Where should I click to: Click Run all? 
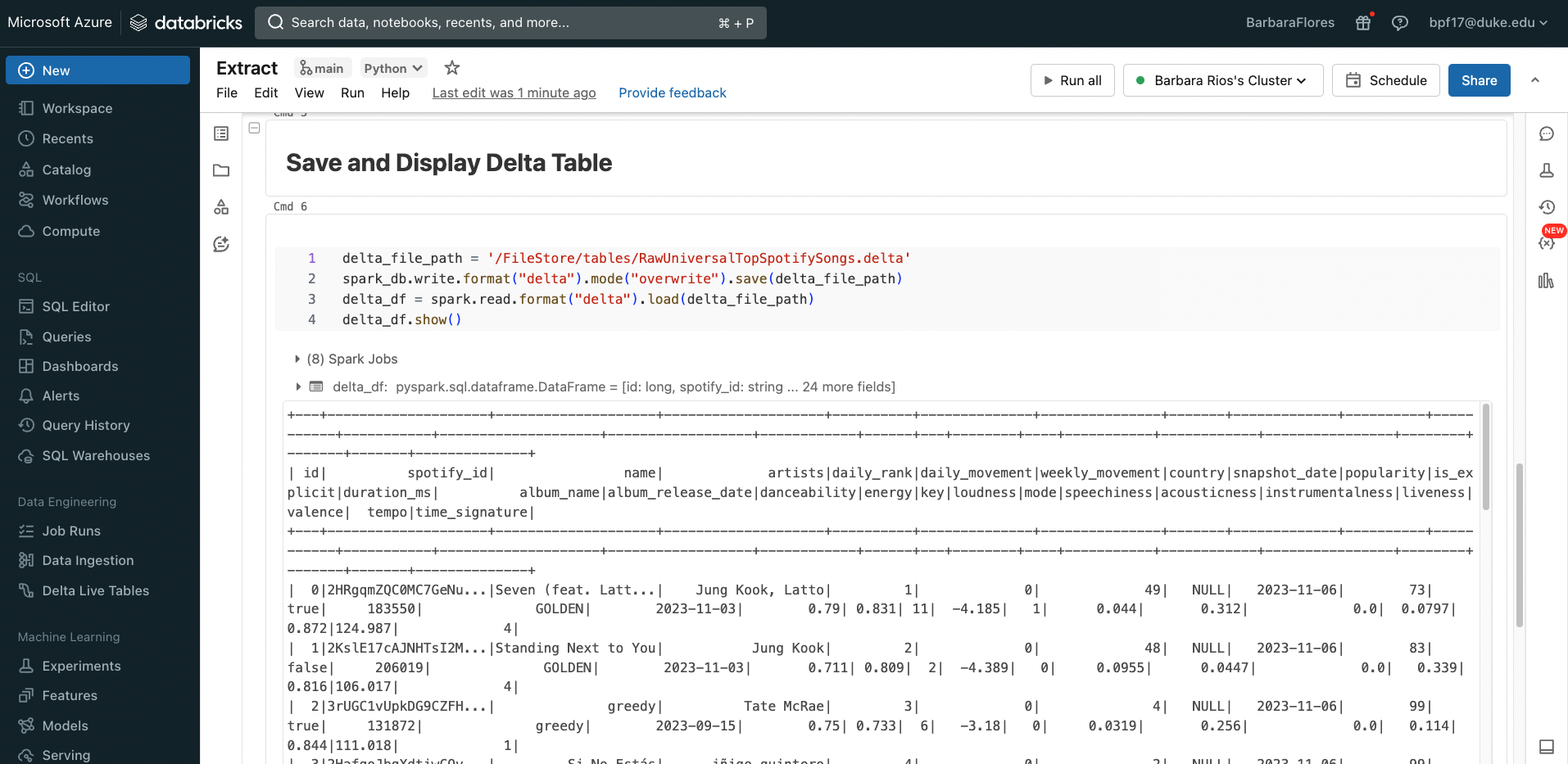pyautogui.click(x=1072, y=80)
